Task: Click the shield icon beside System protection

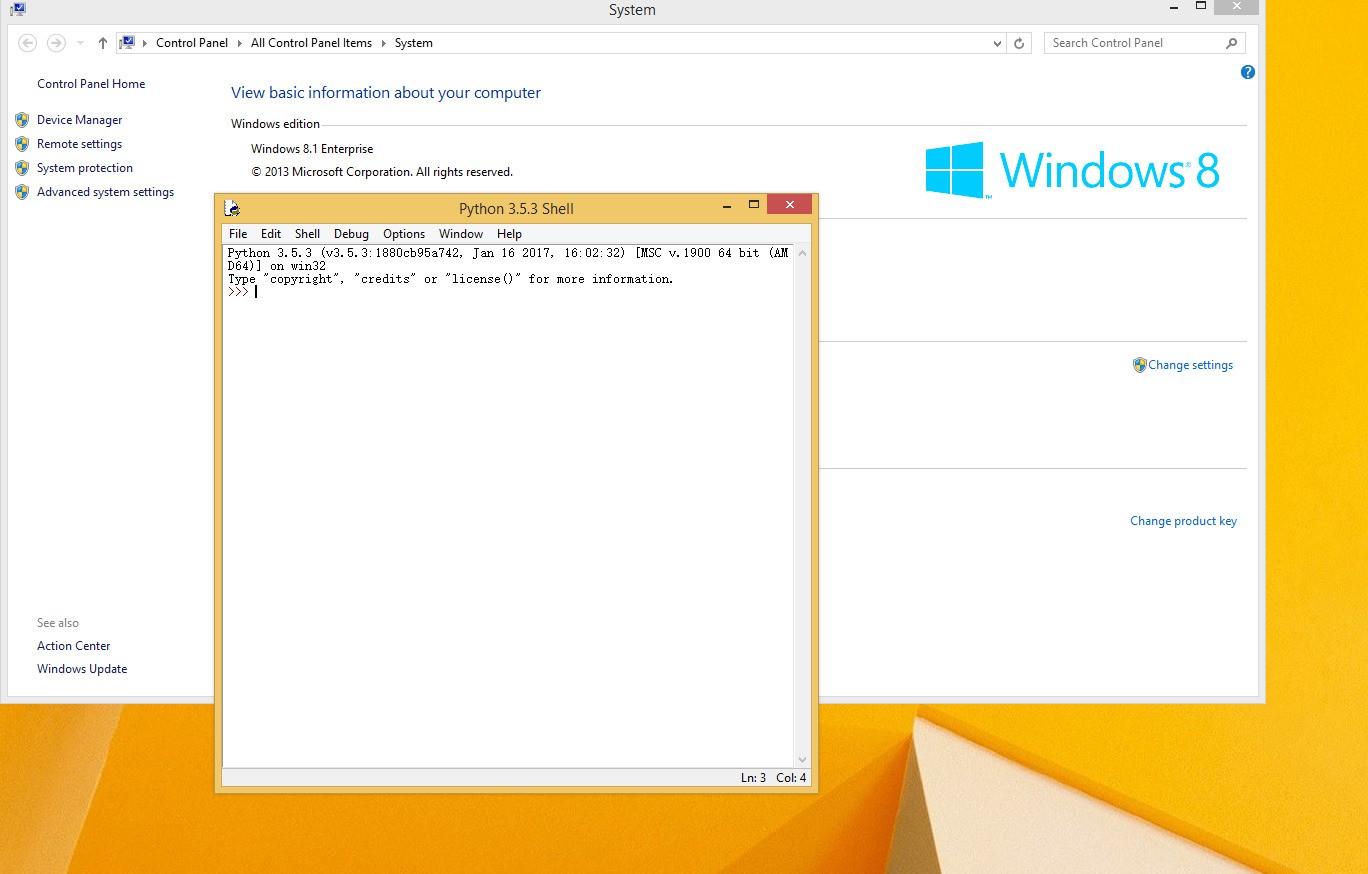Action: coord(22,168)
